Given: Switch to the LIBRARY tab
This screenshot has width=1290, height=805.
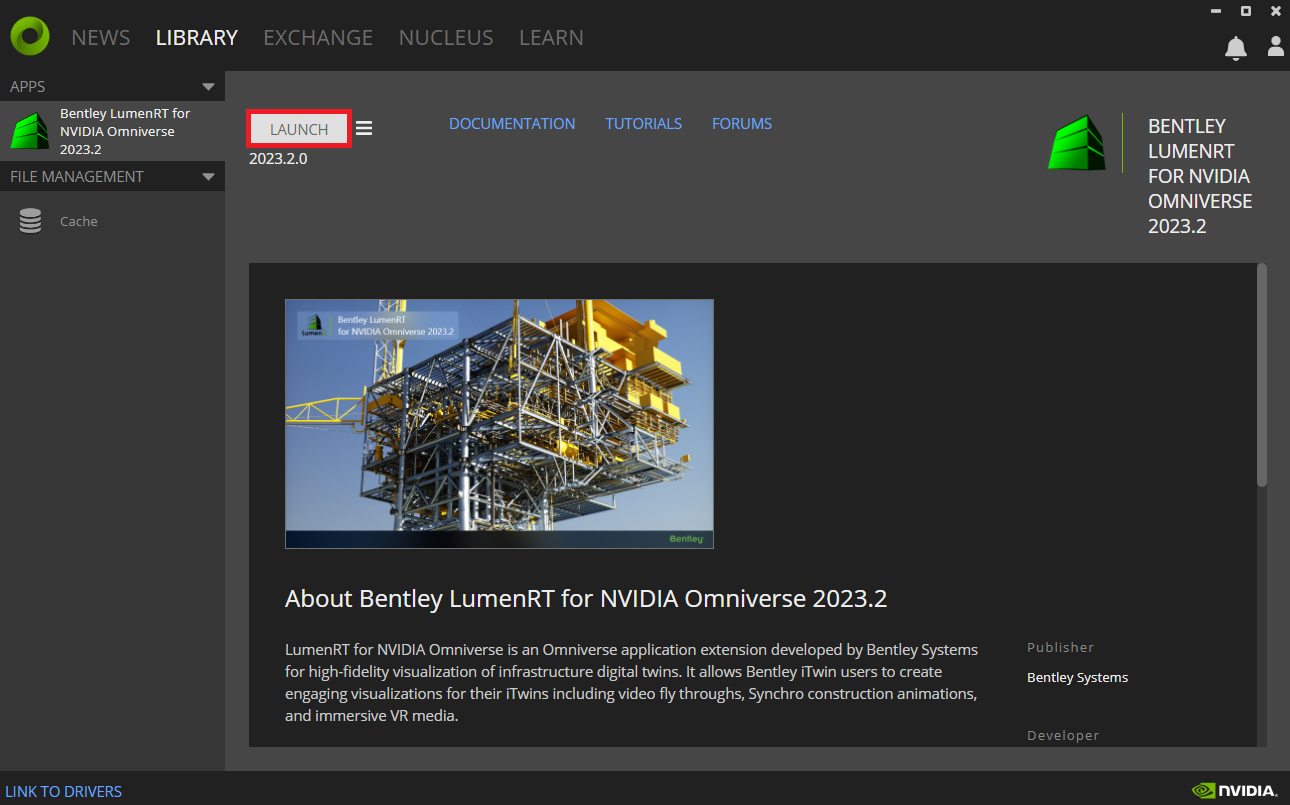Looking at the screenshot, I should 197,37.
